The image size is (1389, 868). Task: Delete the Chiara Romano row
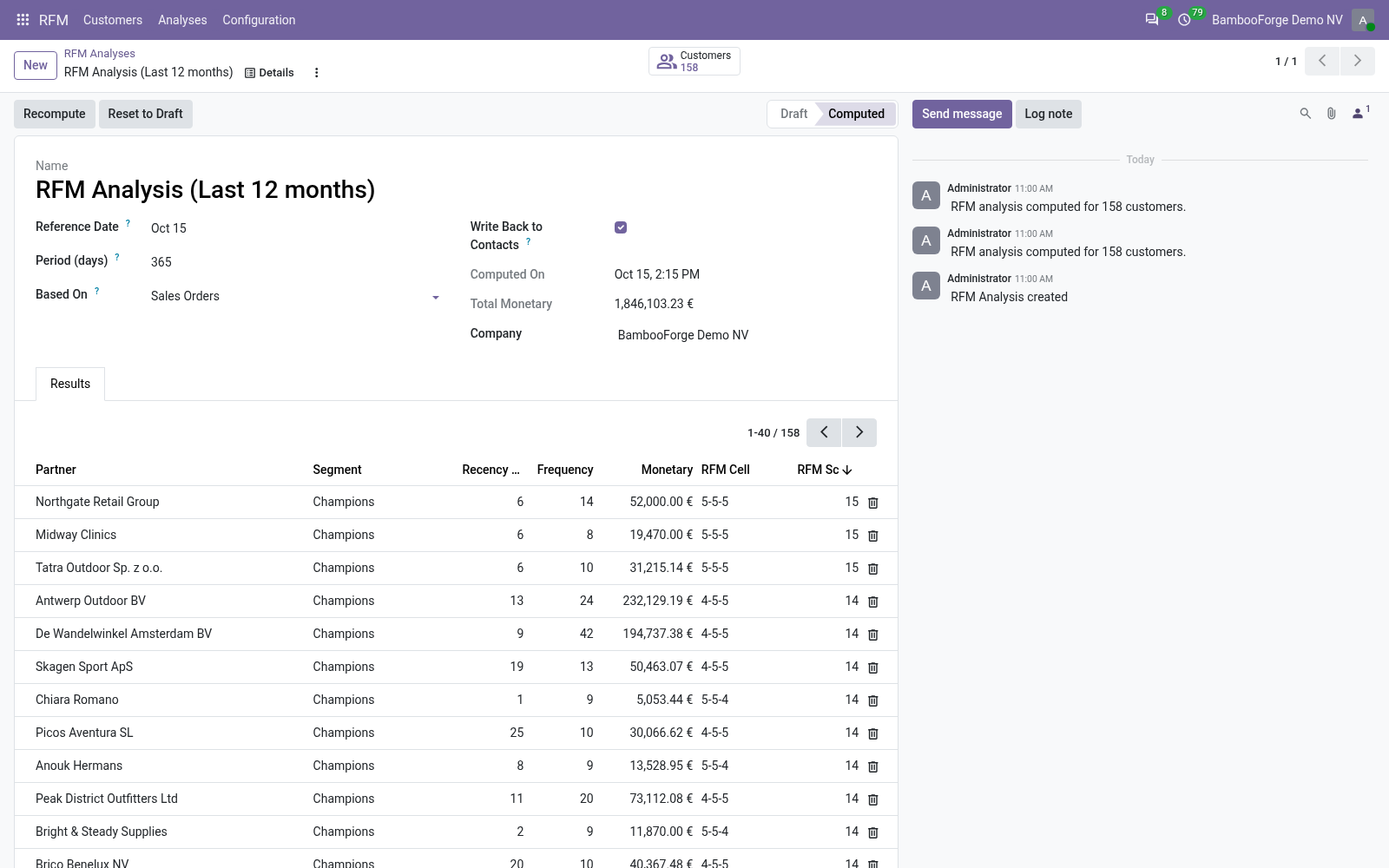(873, 700)
